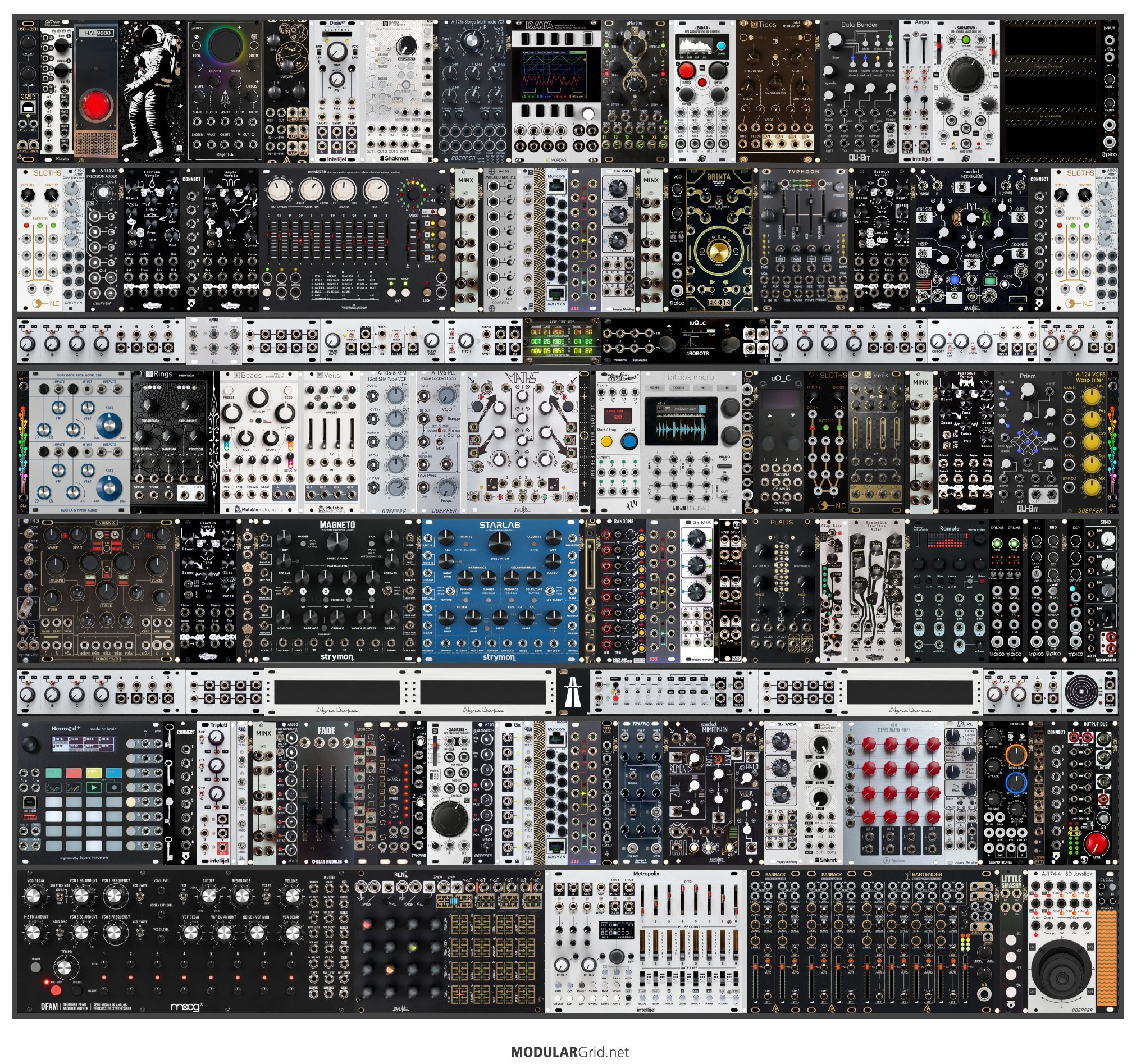Turn the yellow Frq. knob on A-124 Wasp Filter
This screenshot has height=1064, width=1141.
pos(1091,420)
